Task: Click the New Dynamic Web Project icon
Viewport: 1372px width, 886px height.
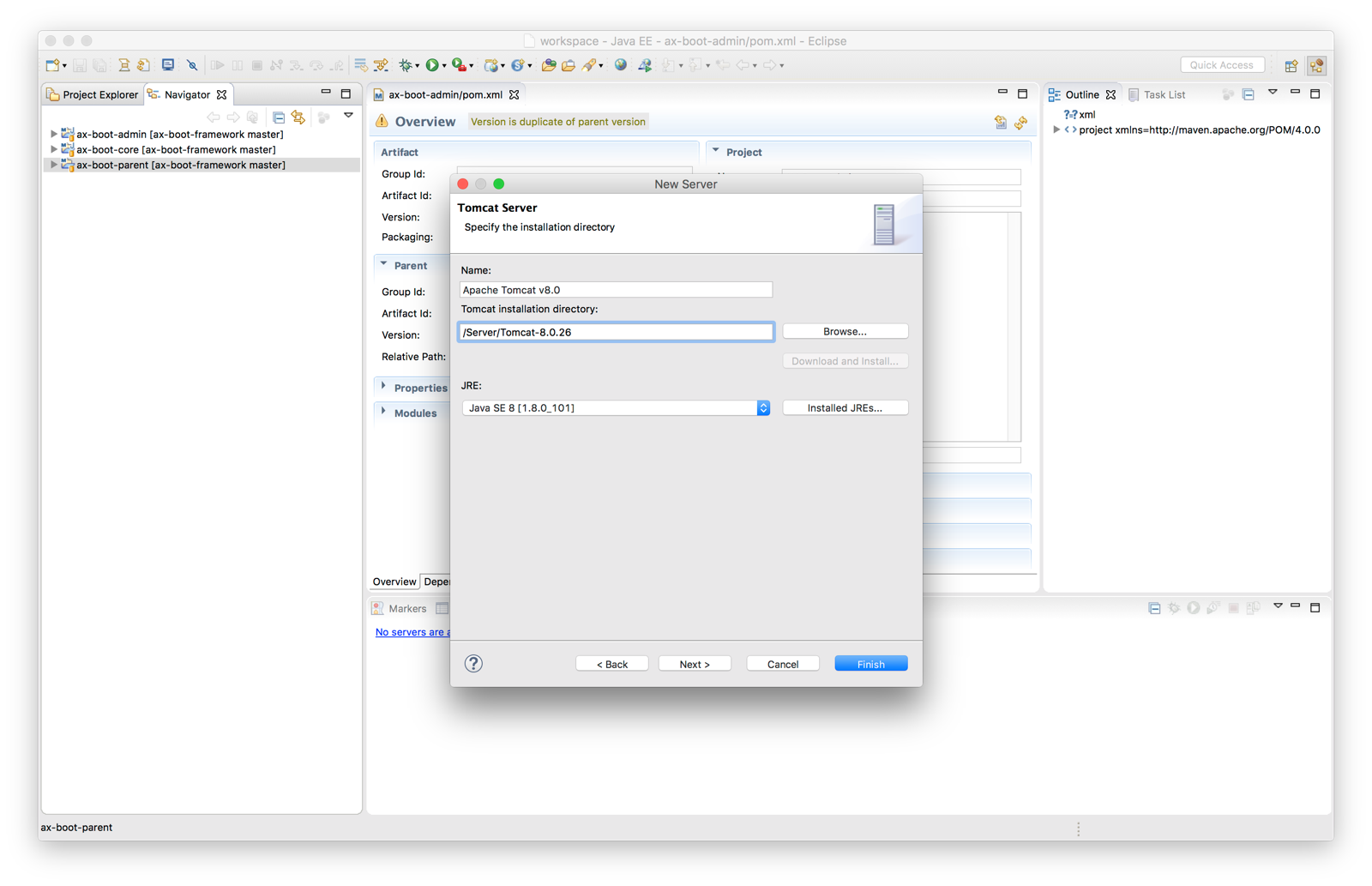Action: click(490, 65)
